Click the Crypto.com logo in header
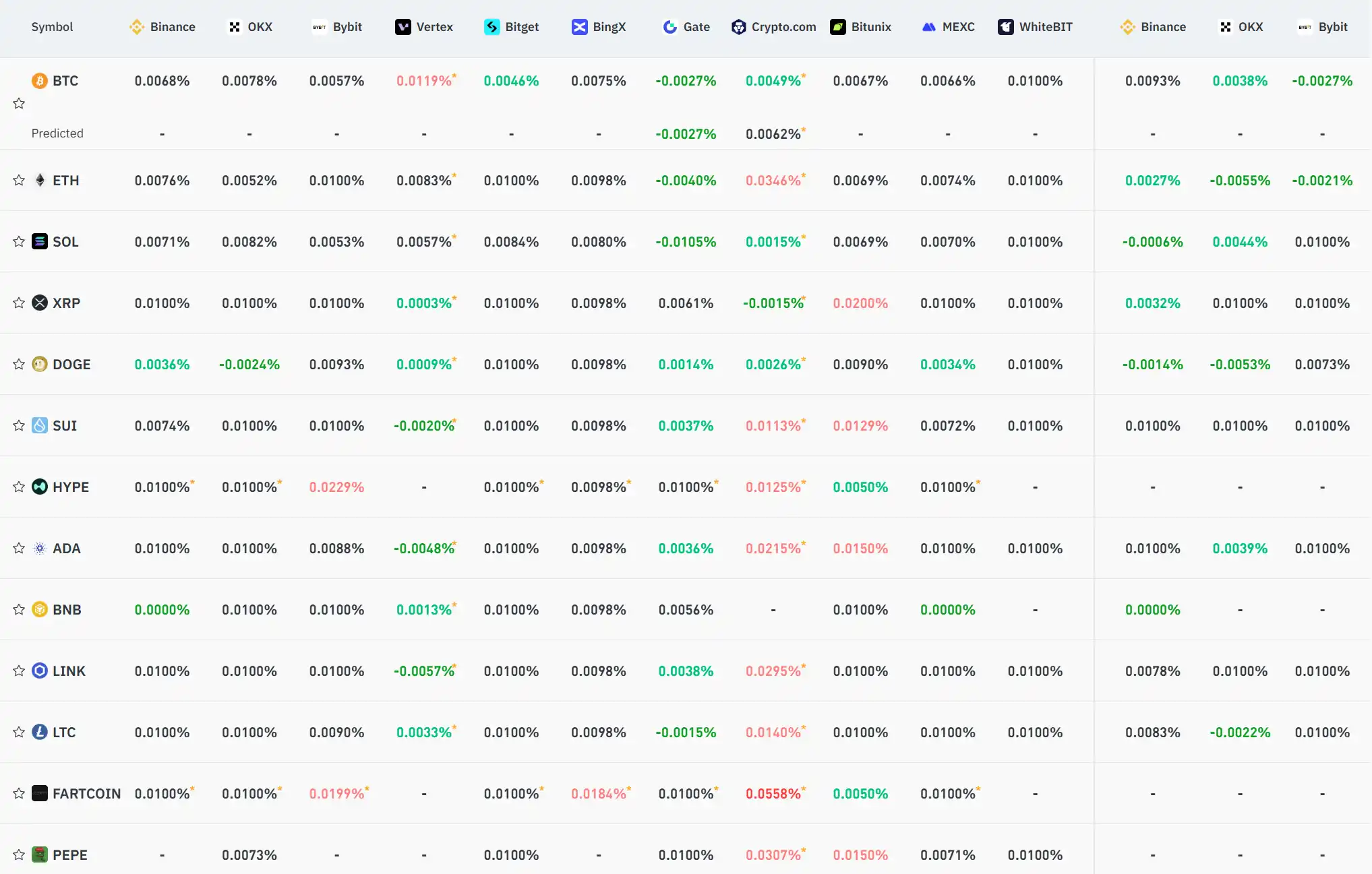This screenshot has width=1372, height=874. pos(739,27)
